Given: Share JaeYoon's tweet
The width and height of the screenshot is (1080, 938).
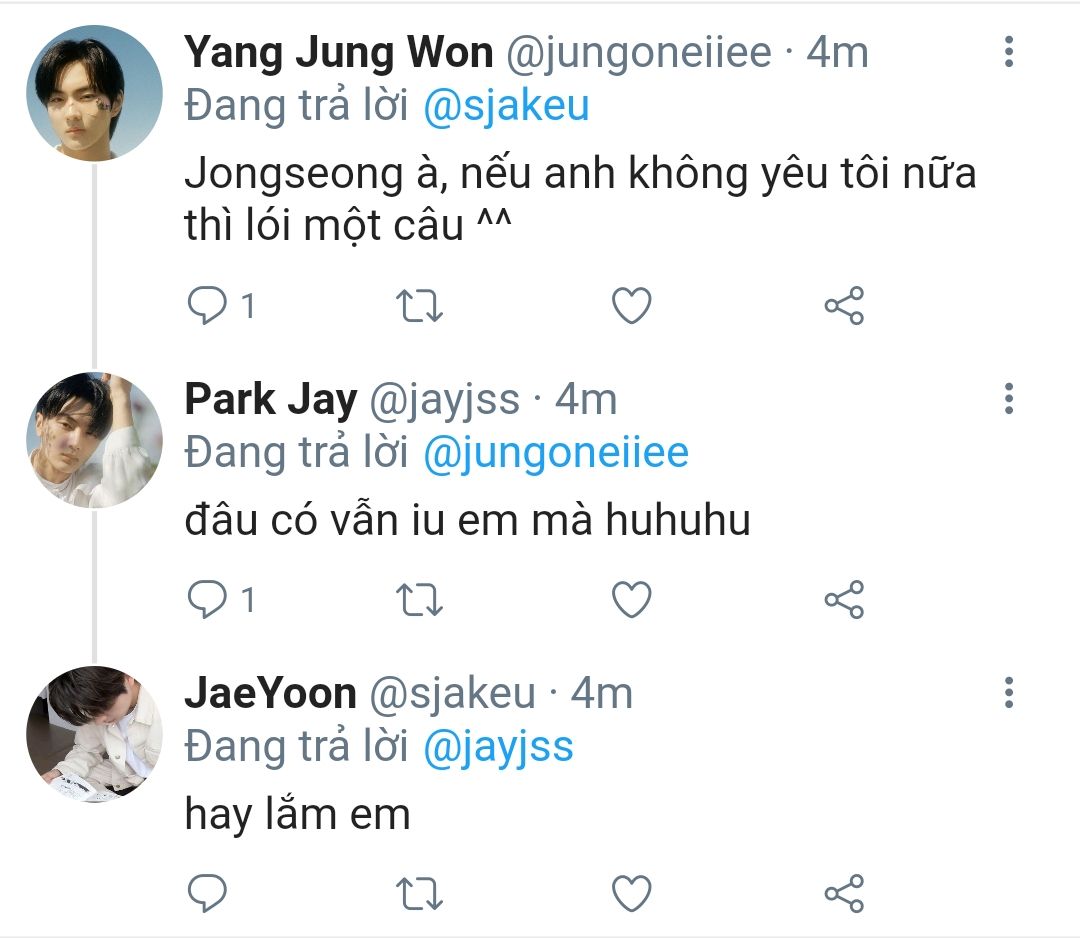Looking at the screenshot, I should [x=844, y=892].
